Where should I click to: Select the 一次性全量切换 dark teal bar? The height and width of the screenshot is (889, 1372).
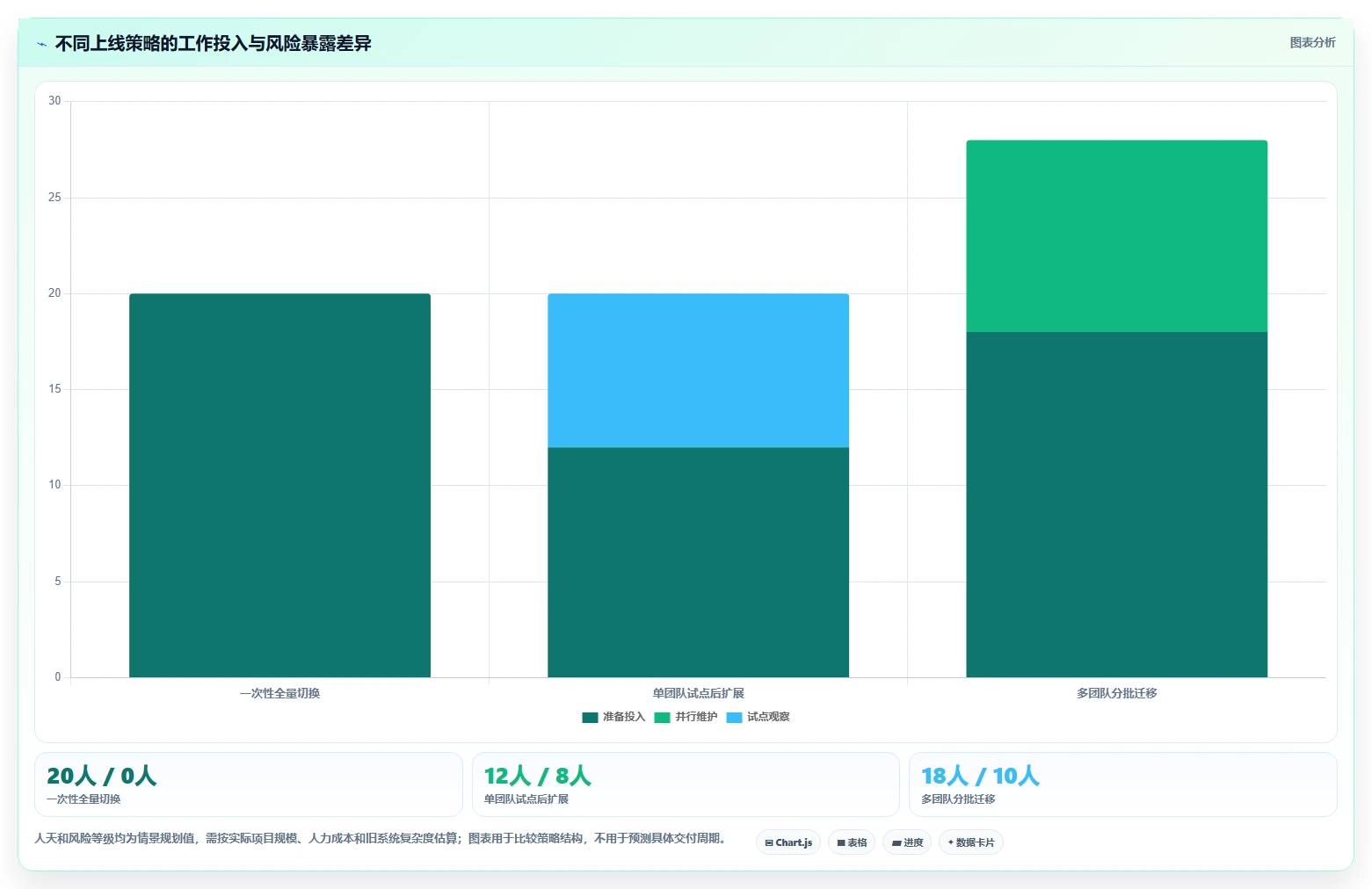point(279,485)
